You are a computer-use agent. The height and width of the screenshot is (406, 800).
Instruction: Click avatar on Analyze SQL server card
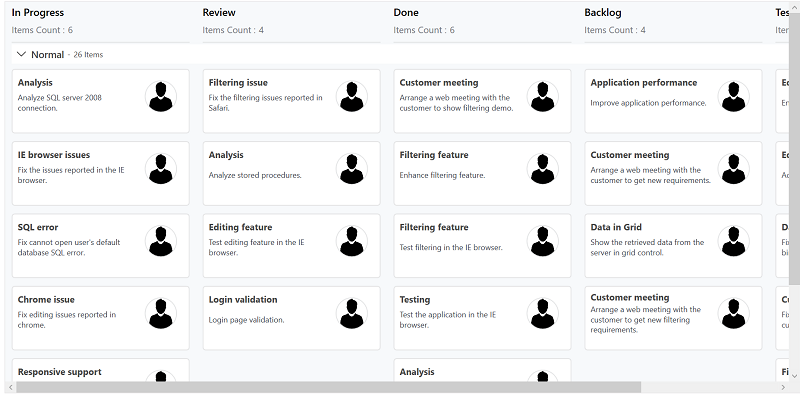[x=161, y=96]
